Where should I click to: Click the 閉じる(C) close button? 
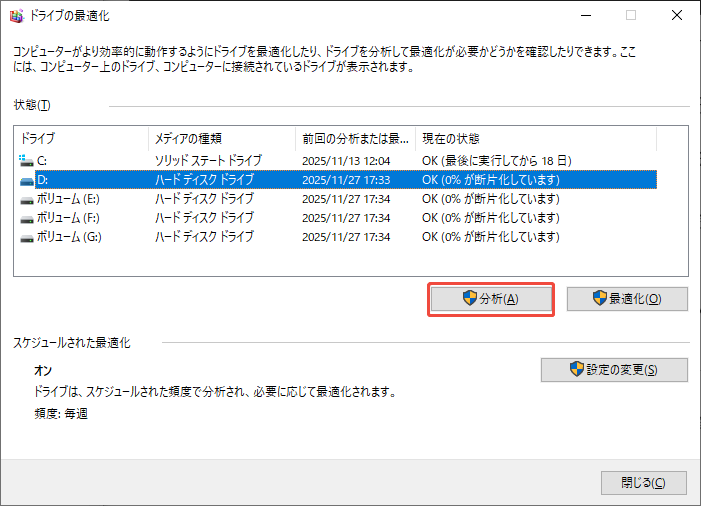644,483
